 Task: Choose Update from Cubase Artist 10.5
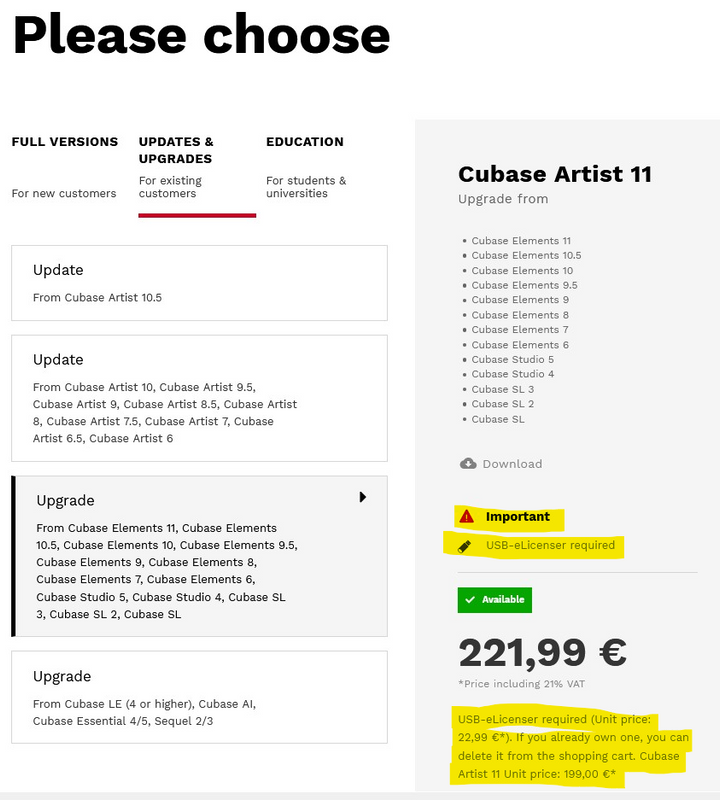pyautogui.click(x=199, y=283)
